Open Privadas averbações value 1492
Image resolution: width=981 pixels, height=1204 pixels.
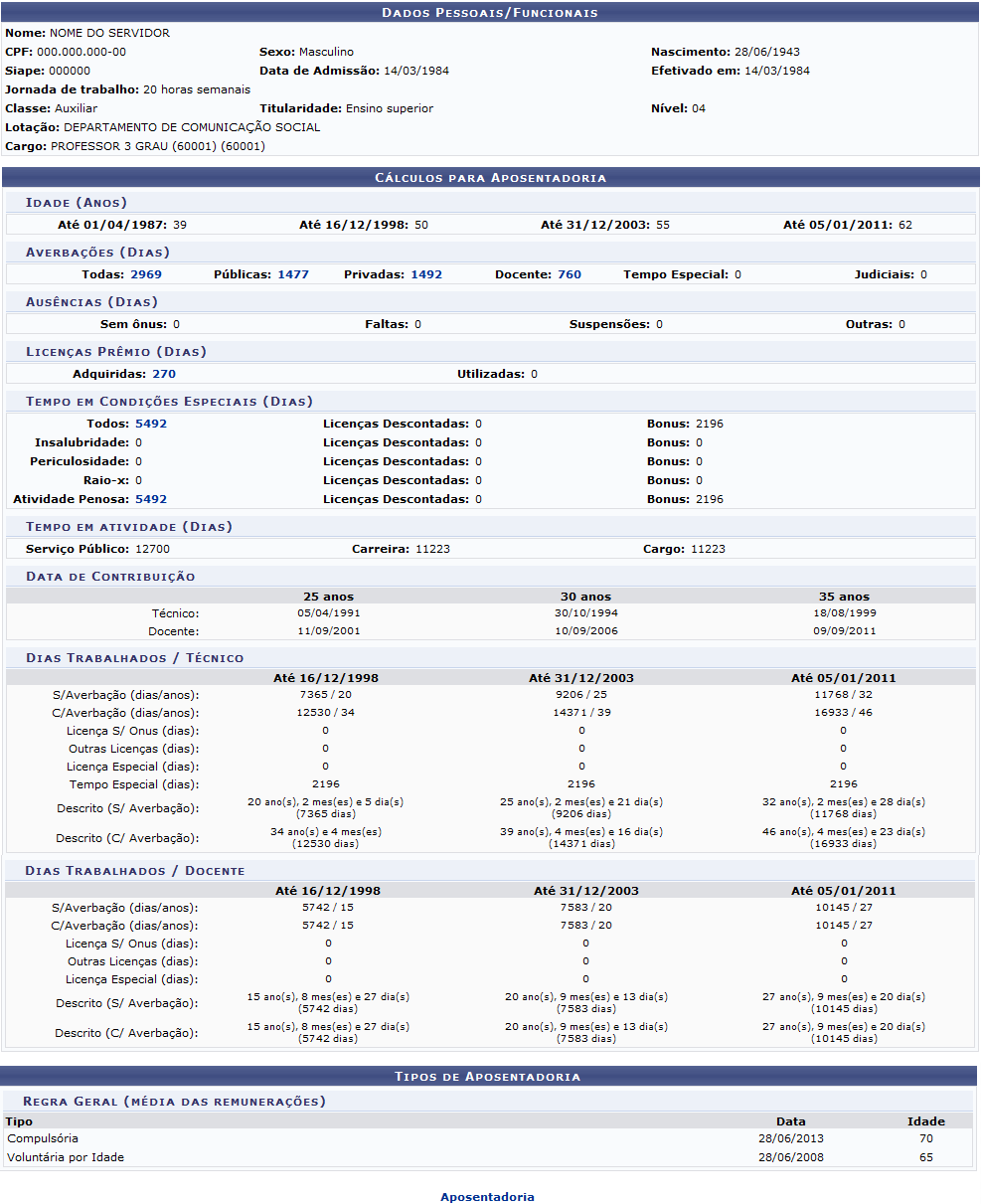click(x=426, y=274)
